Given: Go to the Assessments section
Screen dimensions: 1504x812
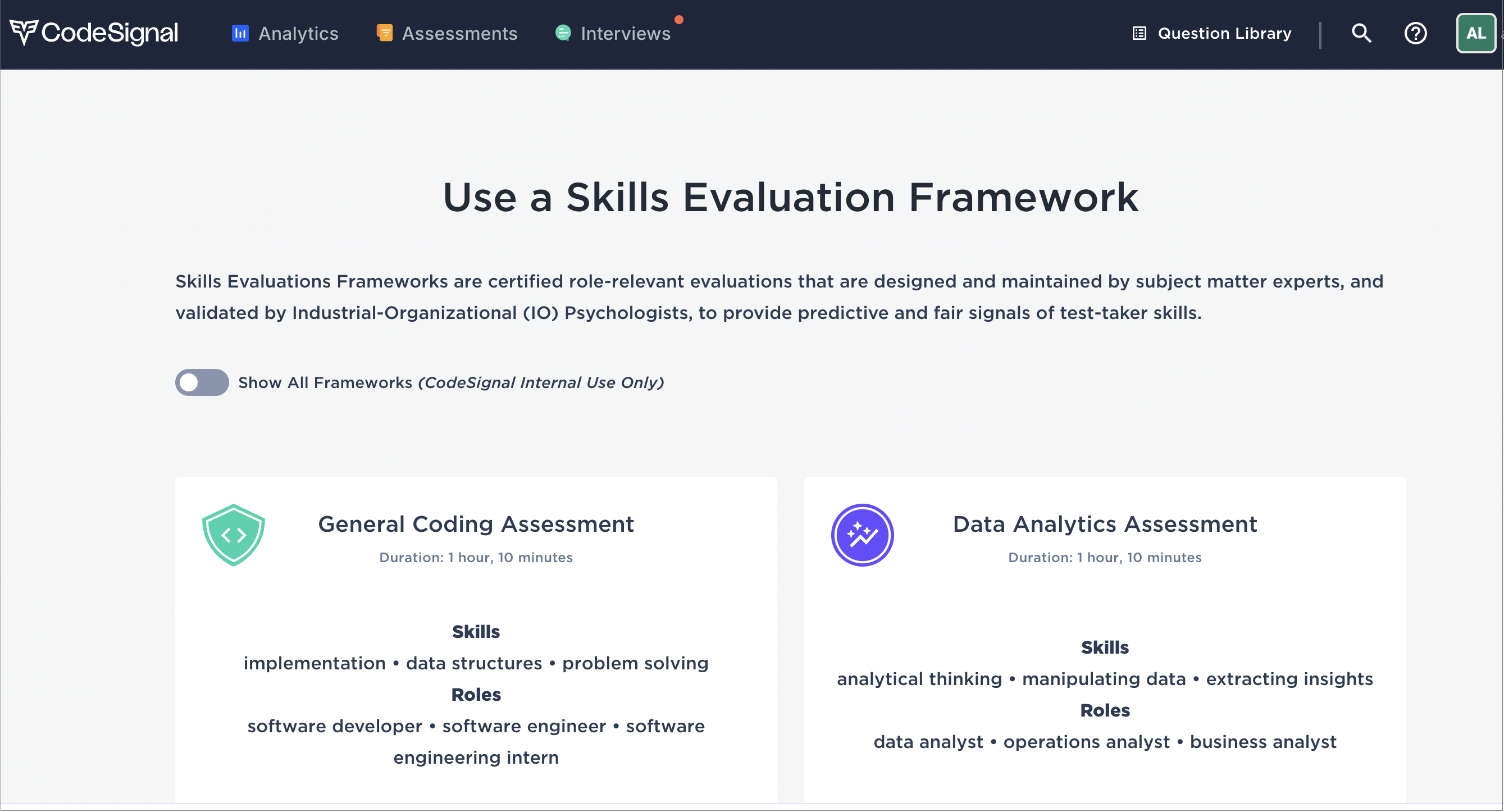Looking at the screenshot, I should (447, 33).
